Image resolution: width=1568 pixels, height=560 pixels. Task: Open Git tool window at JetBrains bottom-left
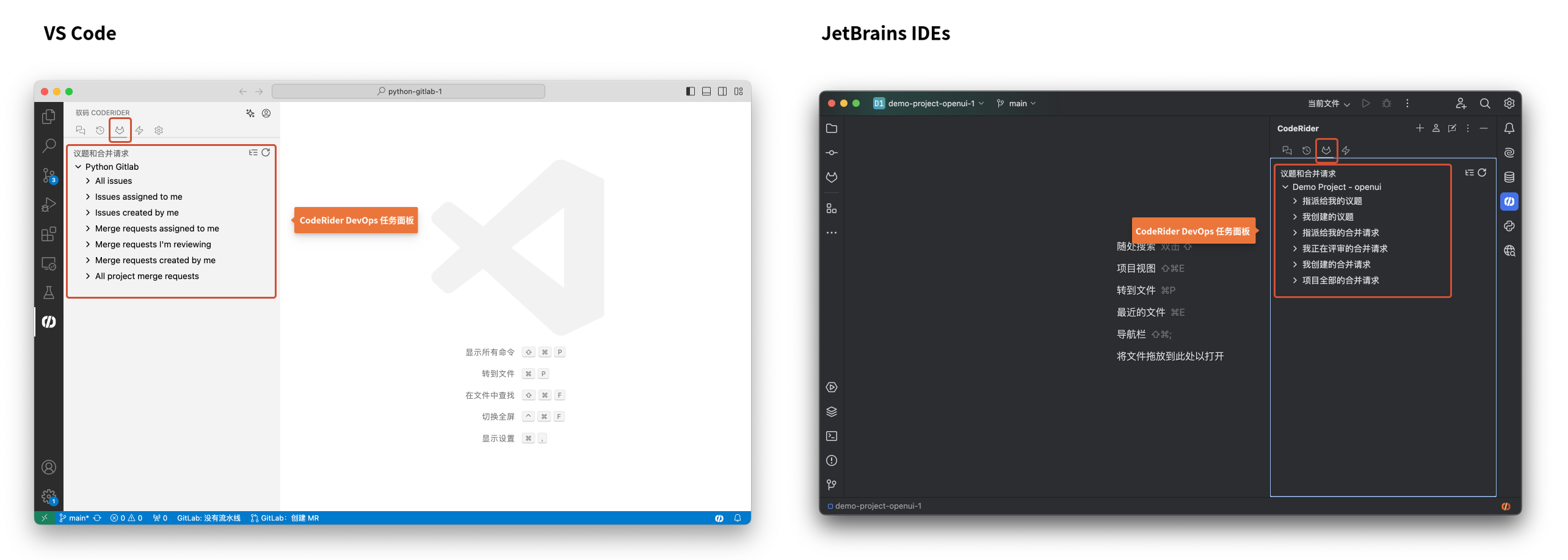(x=832, y=485)
